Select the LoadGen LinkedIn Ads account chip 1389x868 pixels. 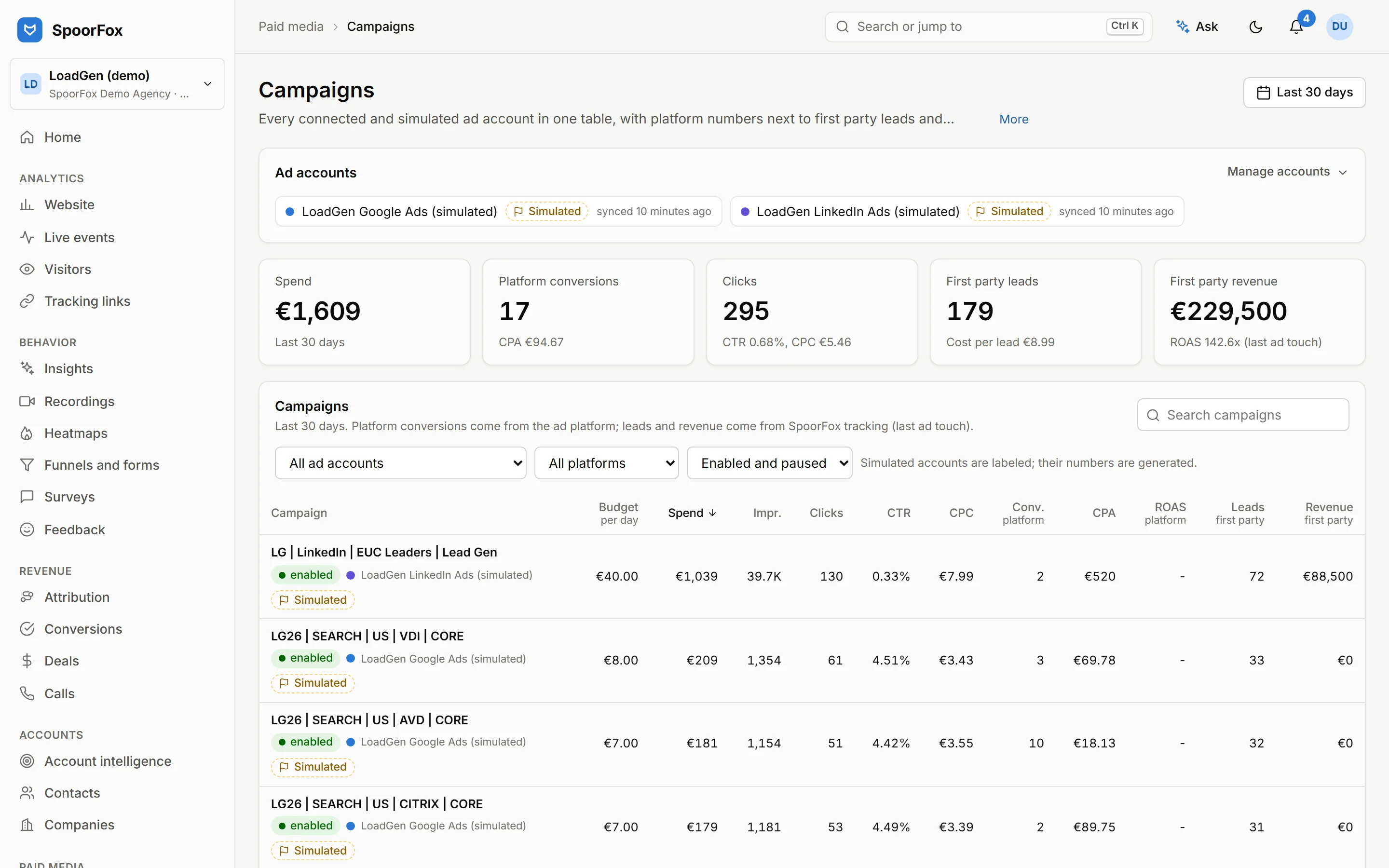pyautogui.click(x=957, y=211)
